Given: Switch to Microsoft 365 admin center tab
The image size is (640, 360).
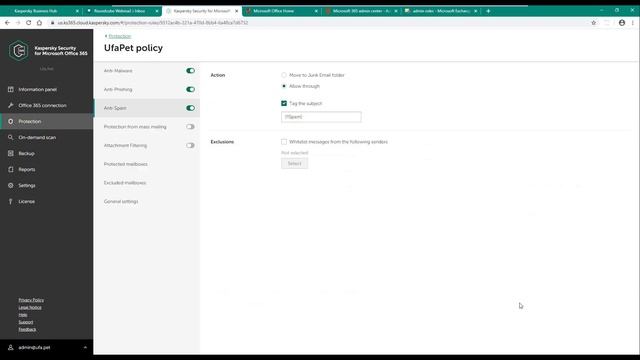Looking at the screenshot, I should pos(361,11).
